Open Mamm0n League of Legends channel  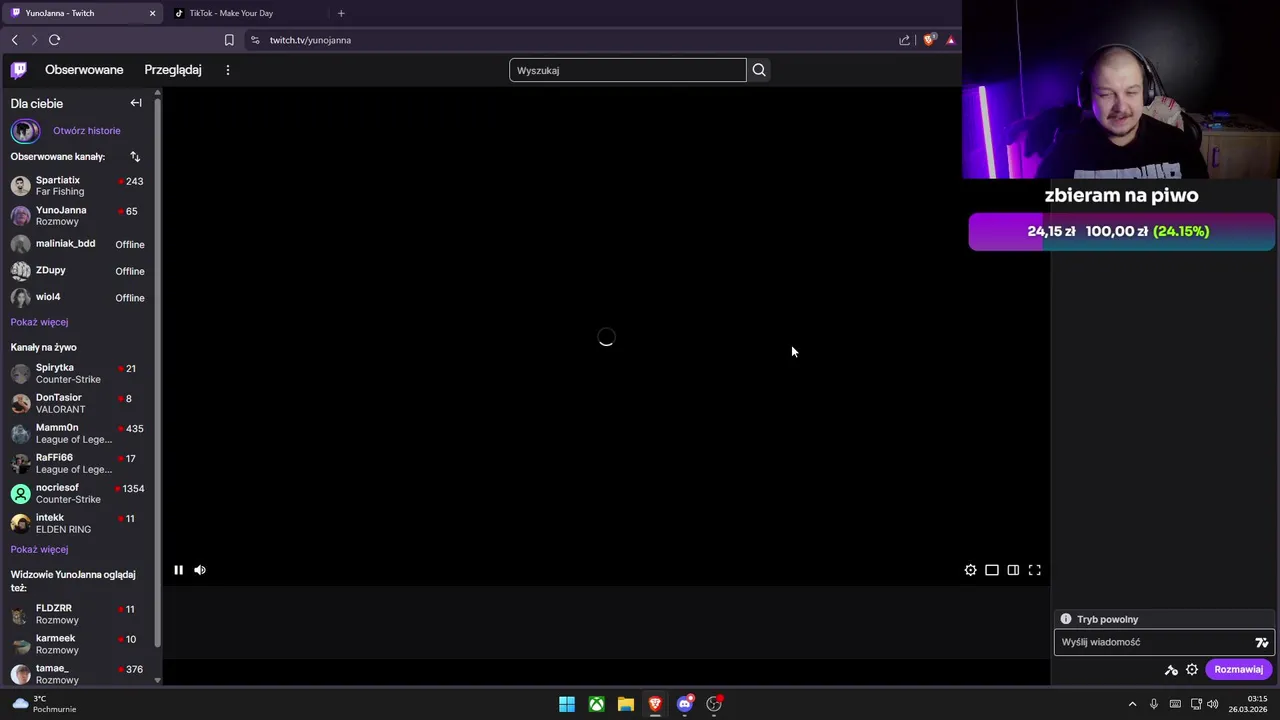click(78, 433)
